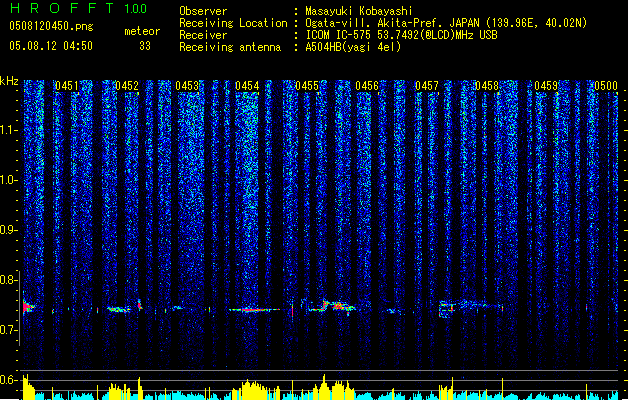629x400 pixels.
Task: Select the 0457 time marker
Action: (427, 86)
